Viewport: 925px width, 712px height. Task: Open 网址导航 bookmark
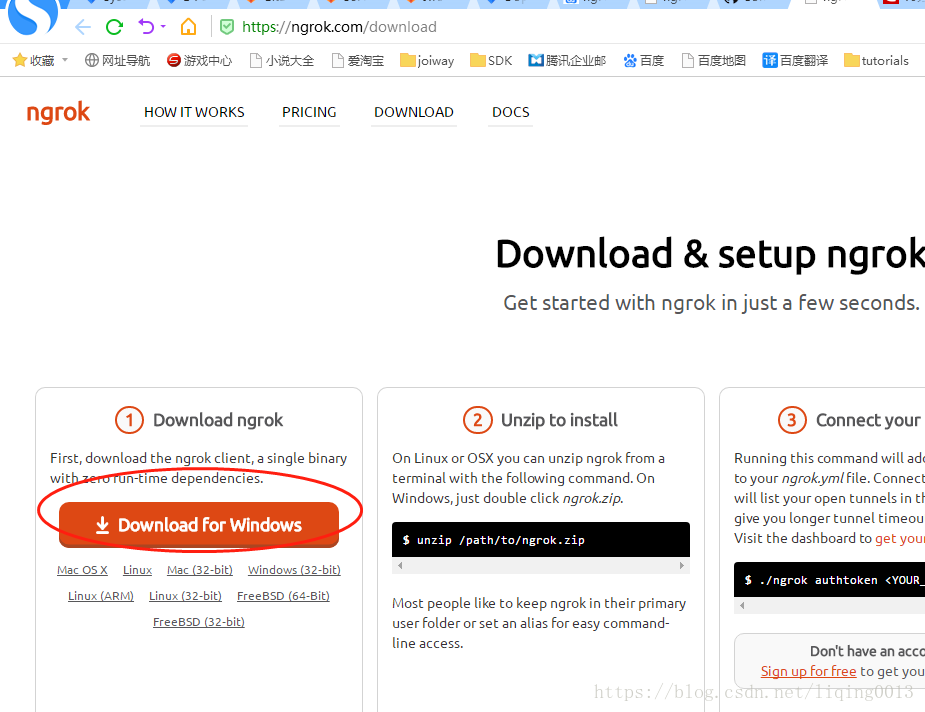[x=117, y=60]
